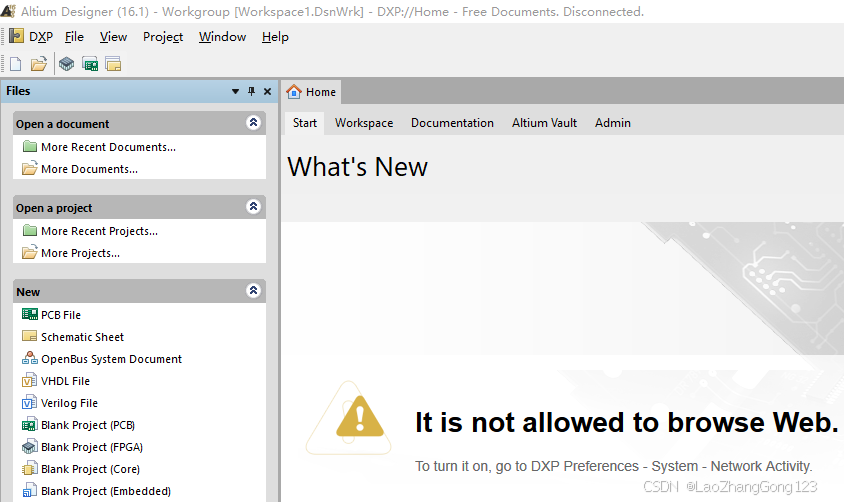
Task: Open the View menu
Action: coord(113,37)
